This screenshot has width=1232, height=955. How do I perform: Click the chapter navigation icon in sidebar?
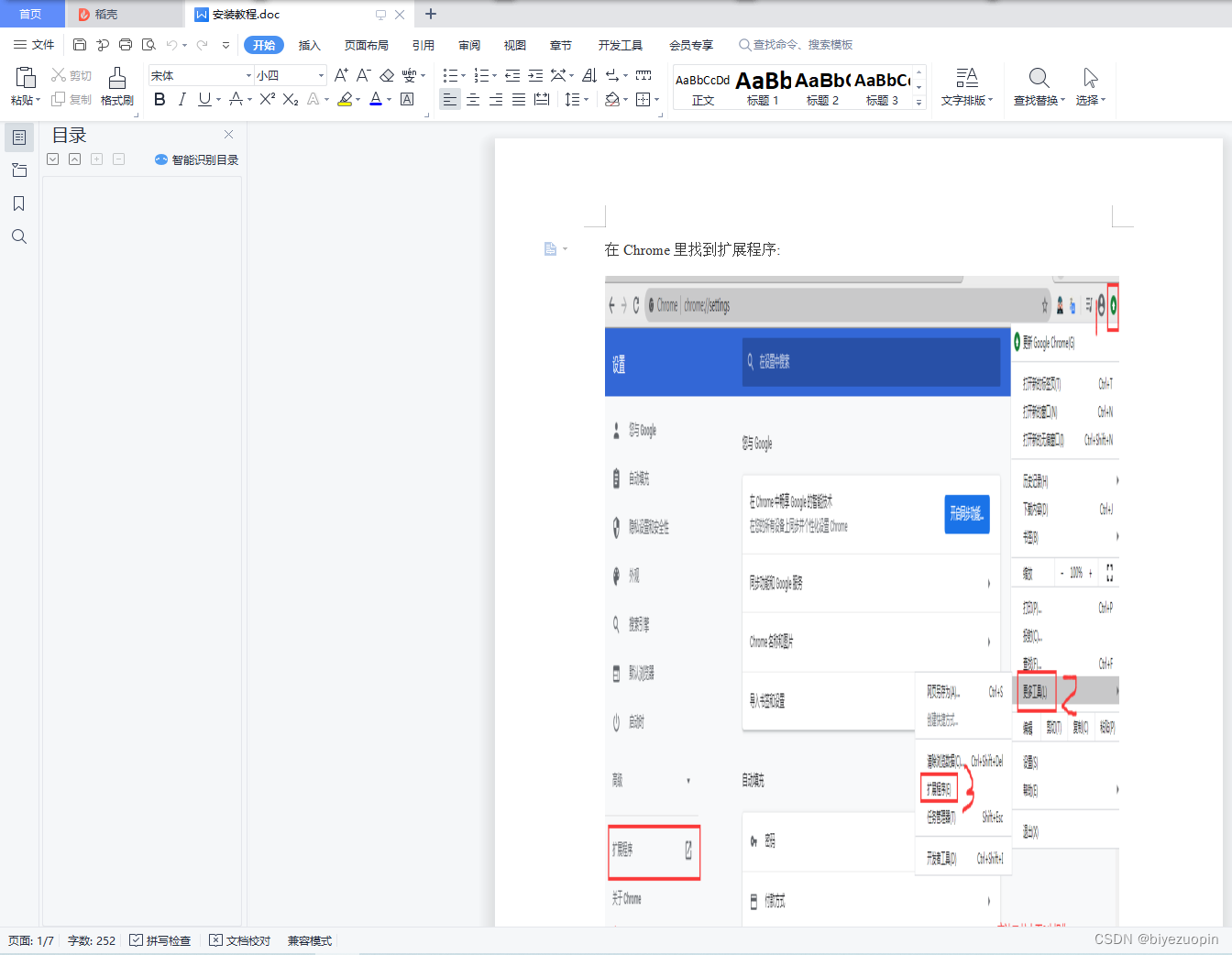coord(18,170)
